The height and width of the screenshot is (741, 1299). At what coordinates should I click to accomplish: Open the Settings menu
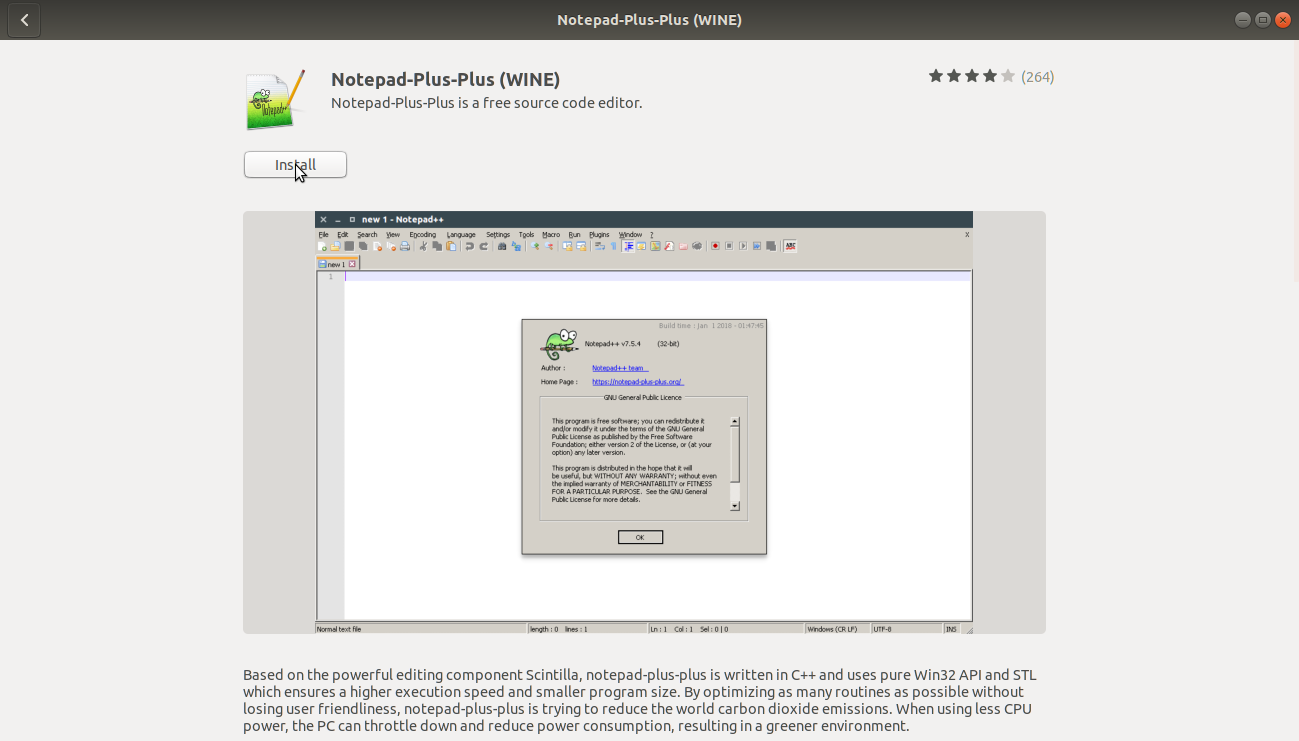(x=497, y=233)
